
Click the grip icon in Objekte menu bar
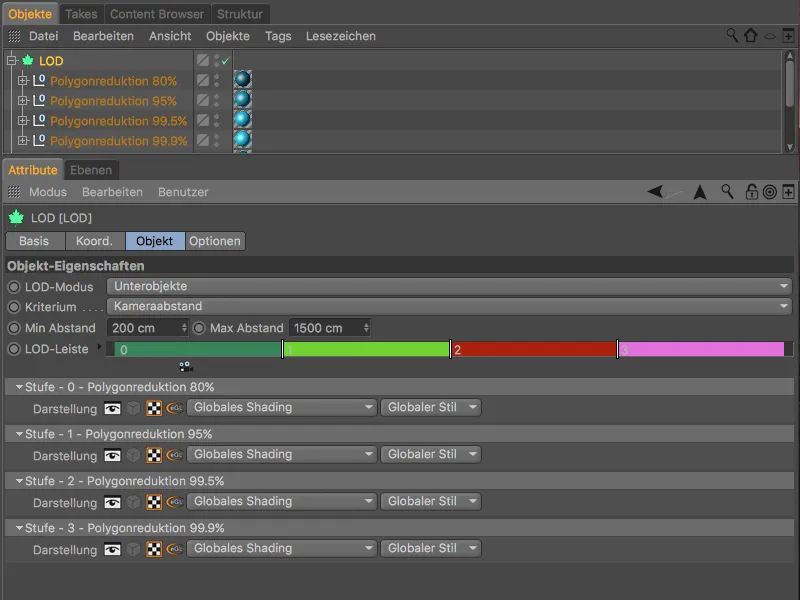click(14, 36)
